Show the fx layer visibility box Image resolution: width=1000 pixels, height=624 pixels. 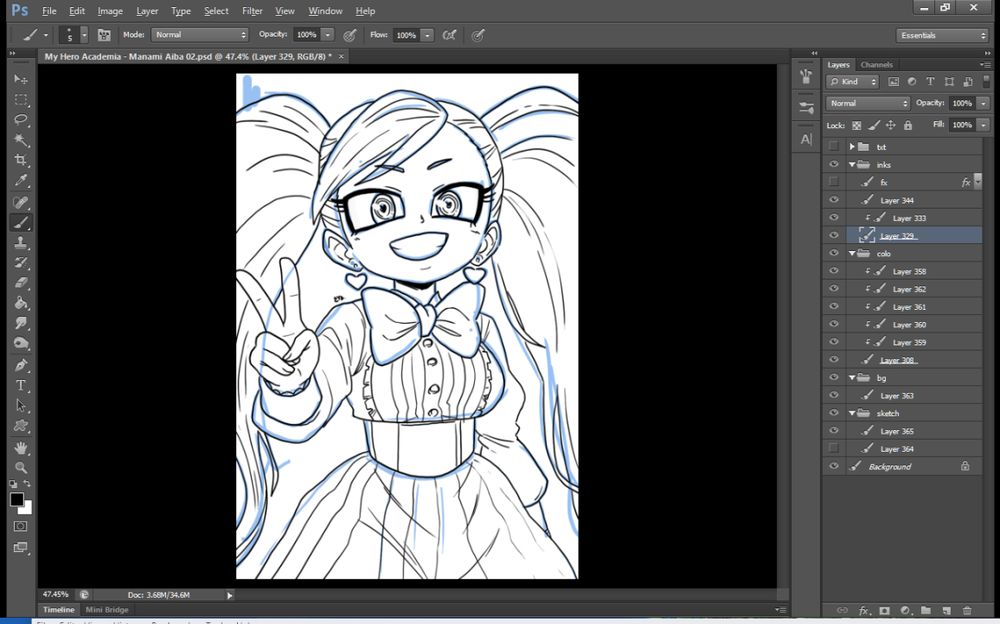pos(834,182)
